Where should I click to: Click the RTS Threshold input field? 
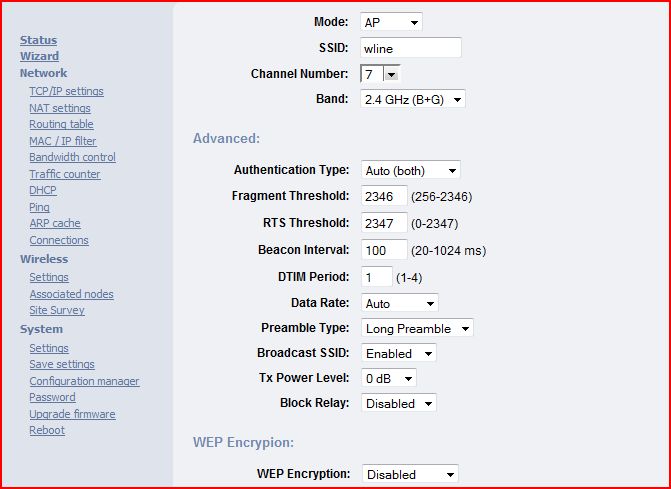[383, 223]
